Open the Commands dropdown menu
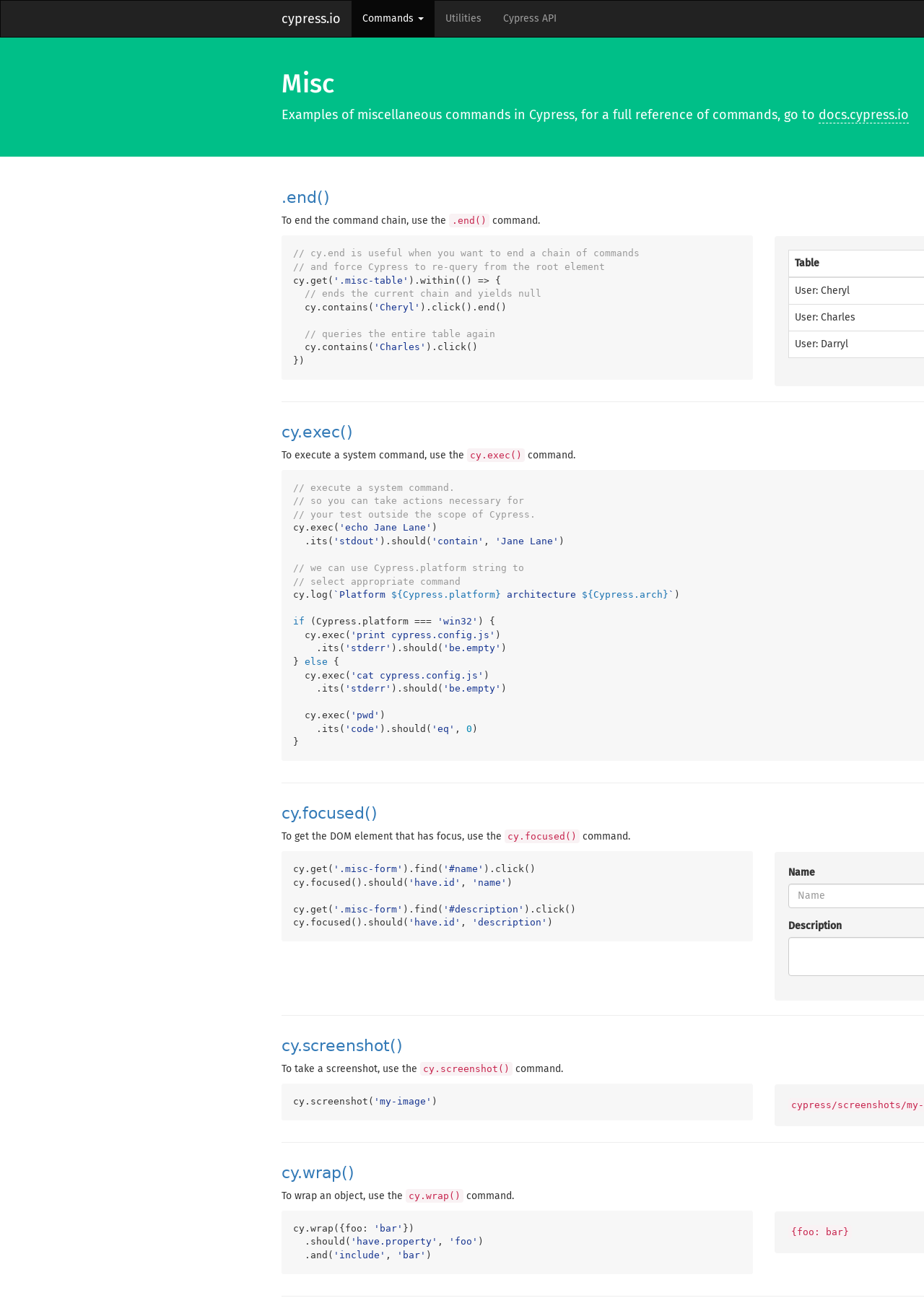The height and width of the screenshot is (1311, 924). 393,19
